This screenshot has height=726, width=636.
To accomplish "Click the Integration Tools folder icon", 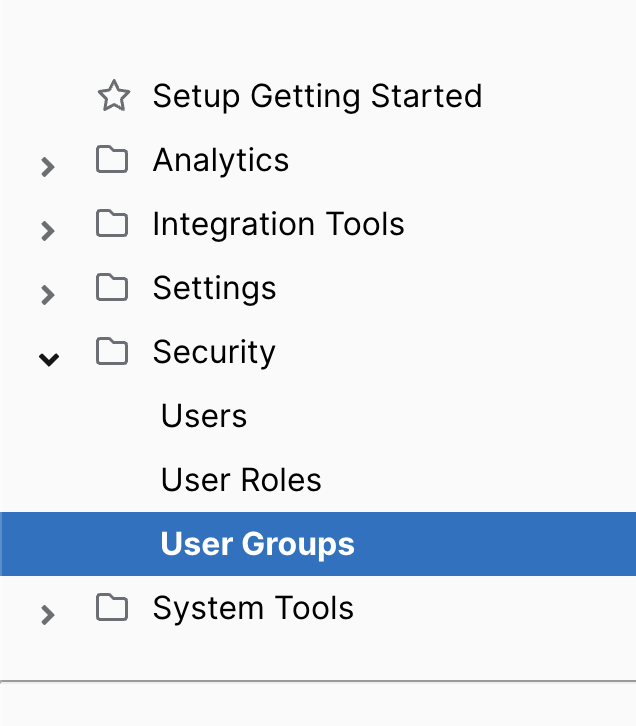I will coord(112,224).
